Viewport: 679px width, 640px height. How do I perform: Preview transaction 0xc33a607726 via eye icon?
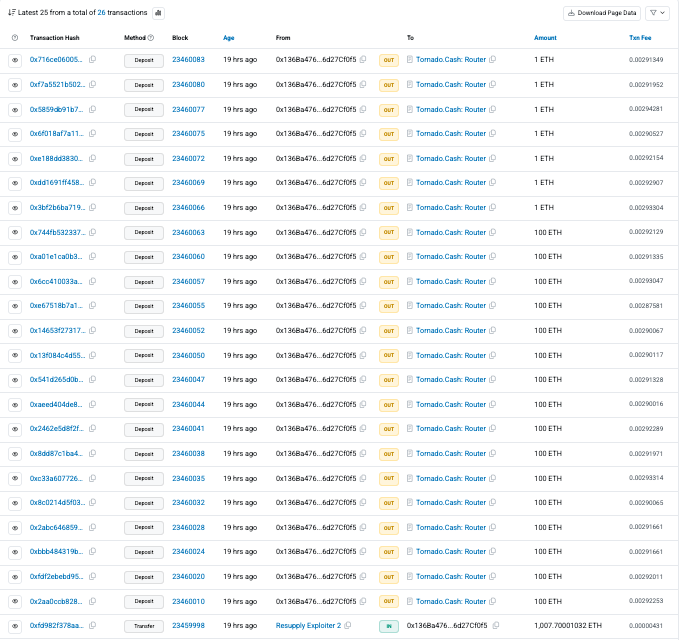15,478
